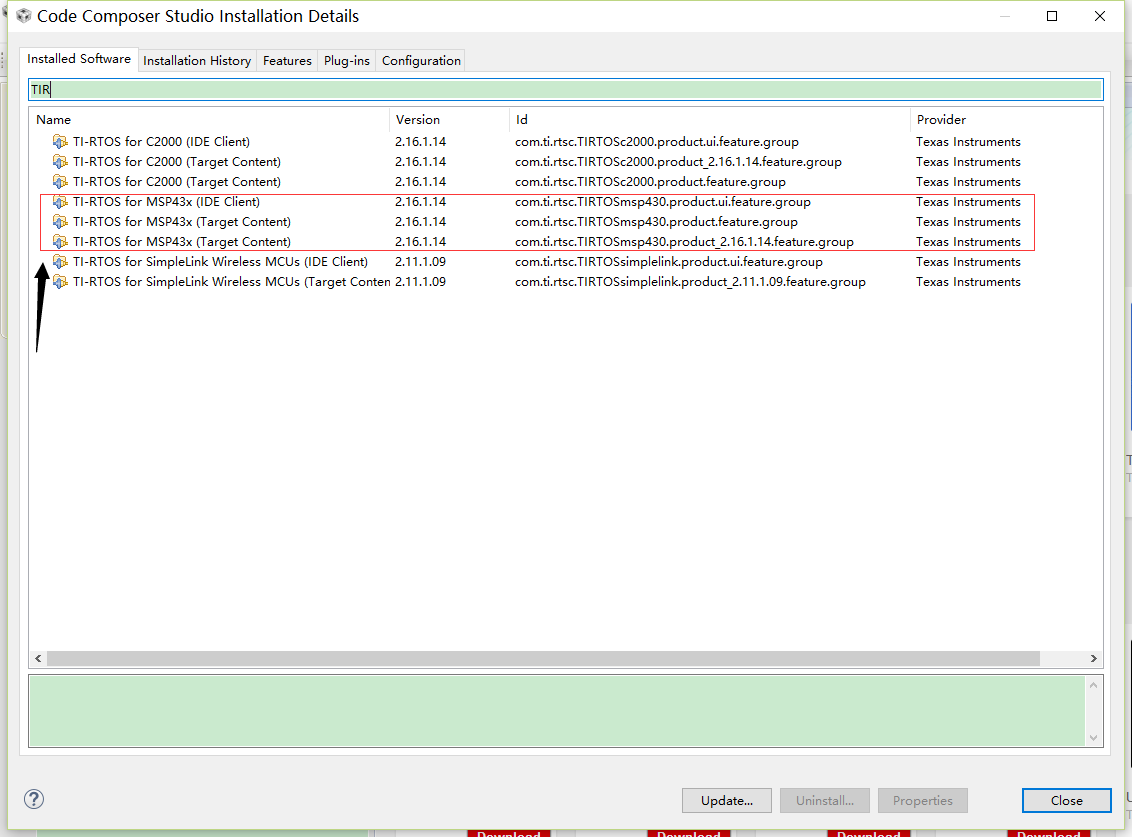Maximize the Installation Details window
The width and height of the screenshot is (1132, 837).
tap(1052, 16)
